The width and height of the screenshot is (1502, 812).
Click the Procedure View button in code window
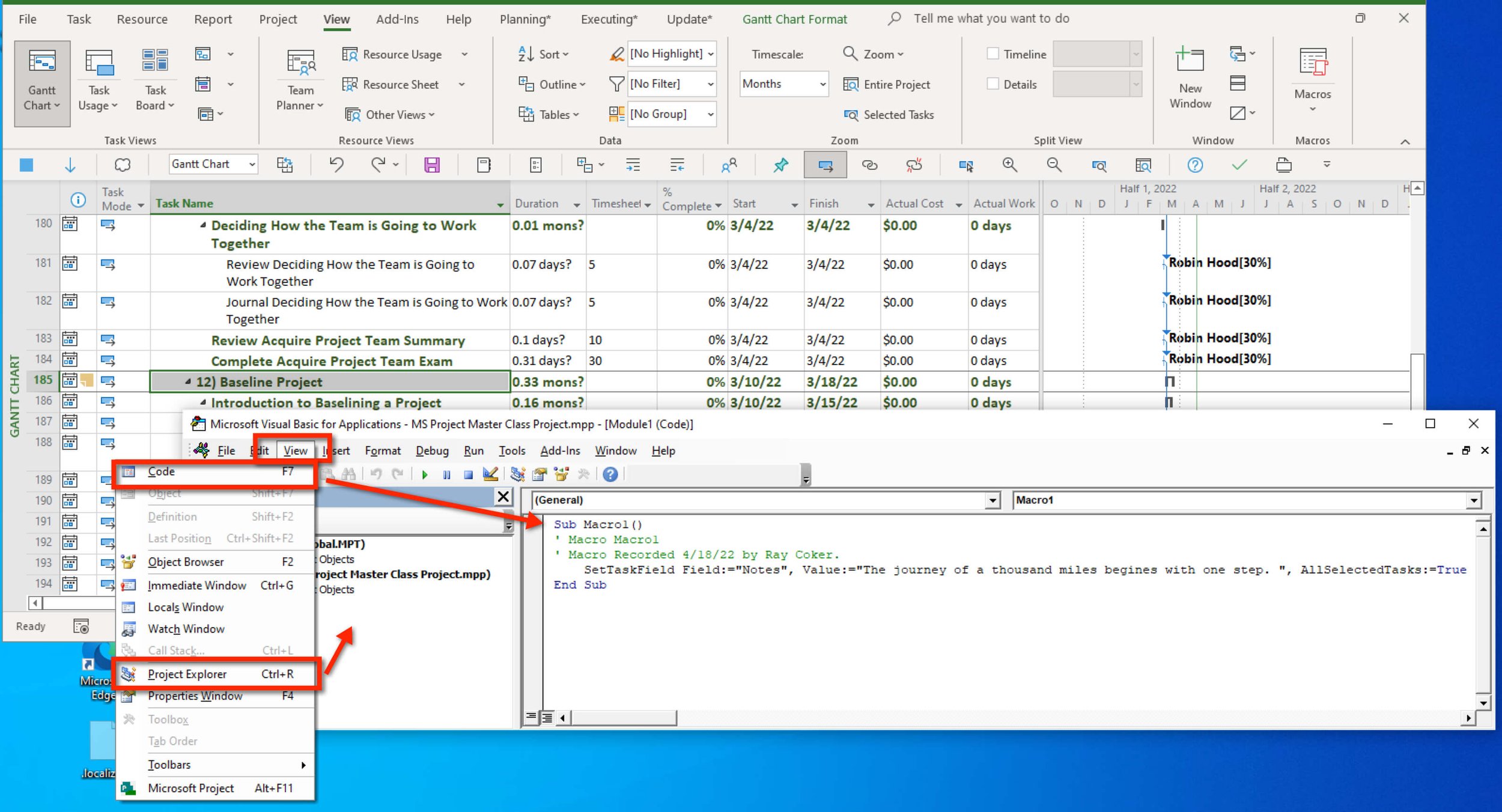(531, 717)
